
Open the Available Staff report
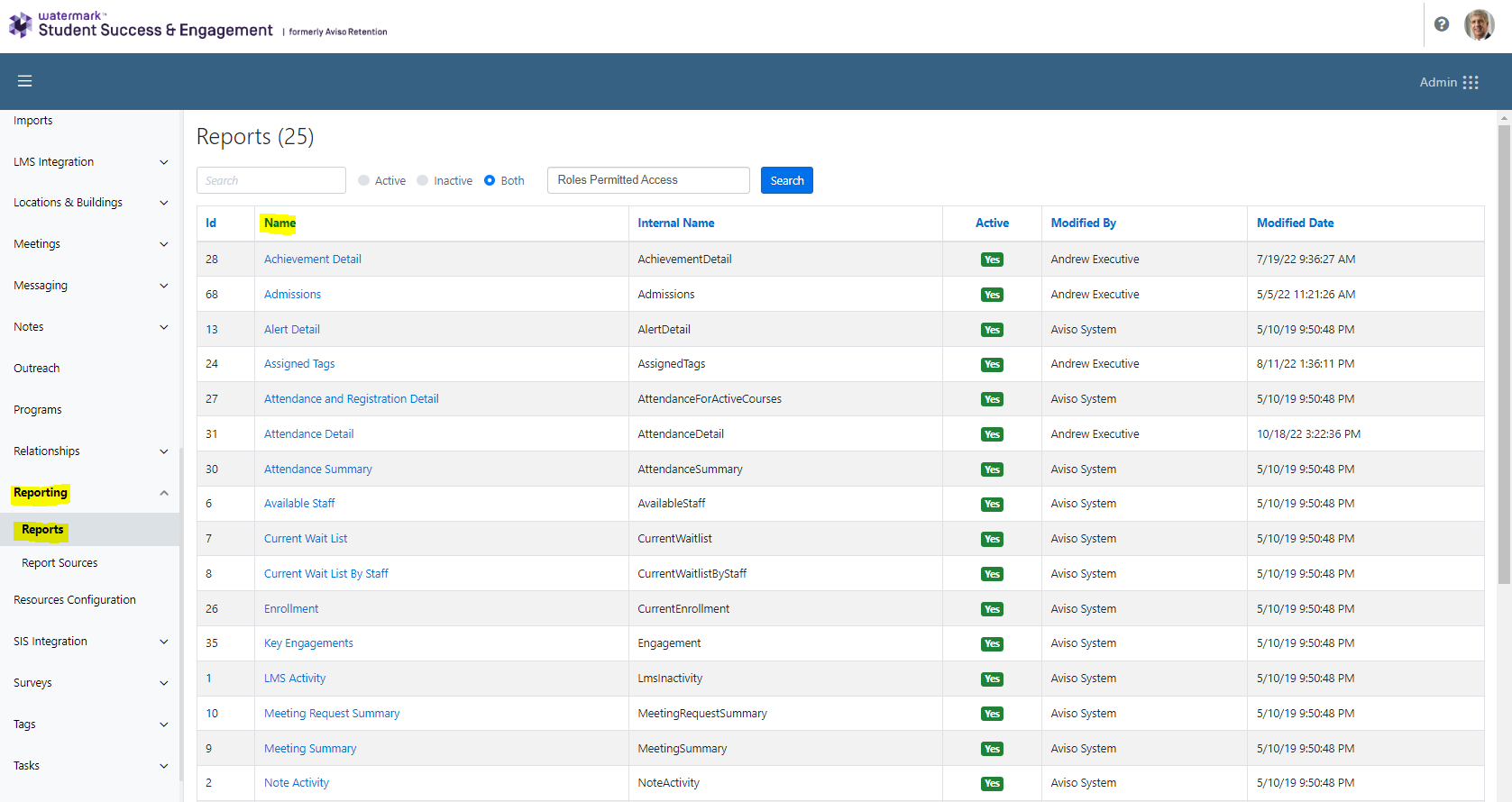[x=299, y=504]
